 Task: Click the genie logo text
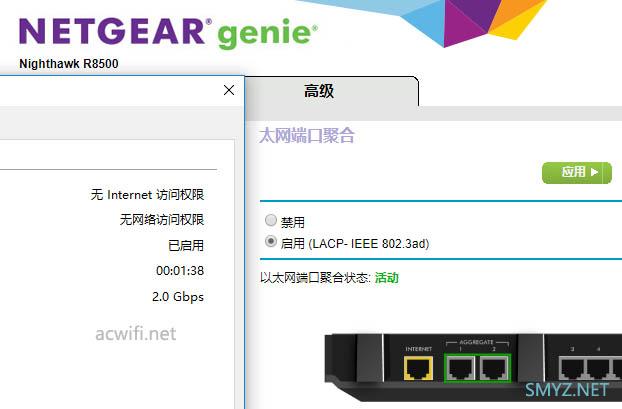point(267,35)
